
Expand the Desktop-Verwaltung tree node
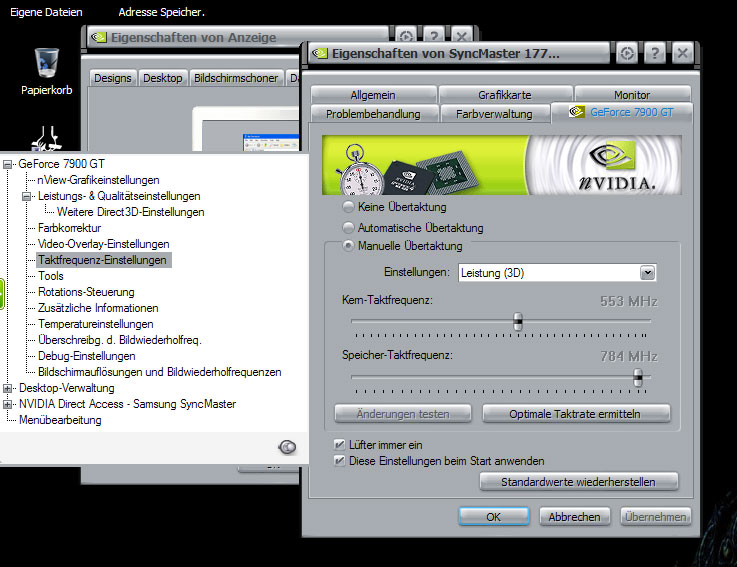7,388
